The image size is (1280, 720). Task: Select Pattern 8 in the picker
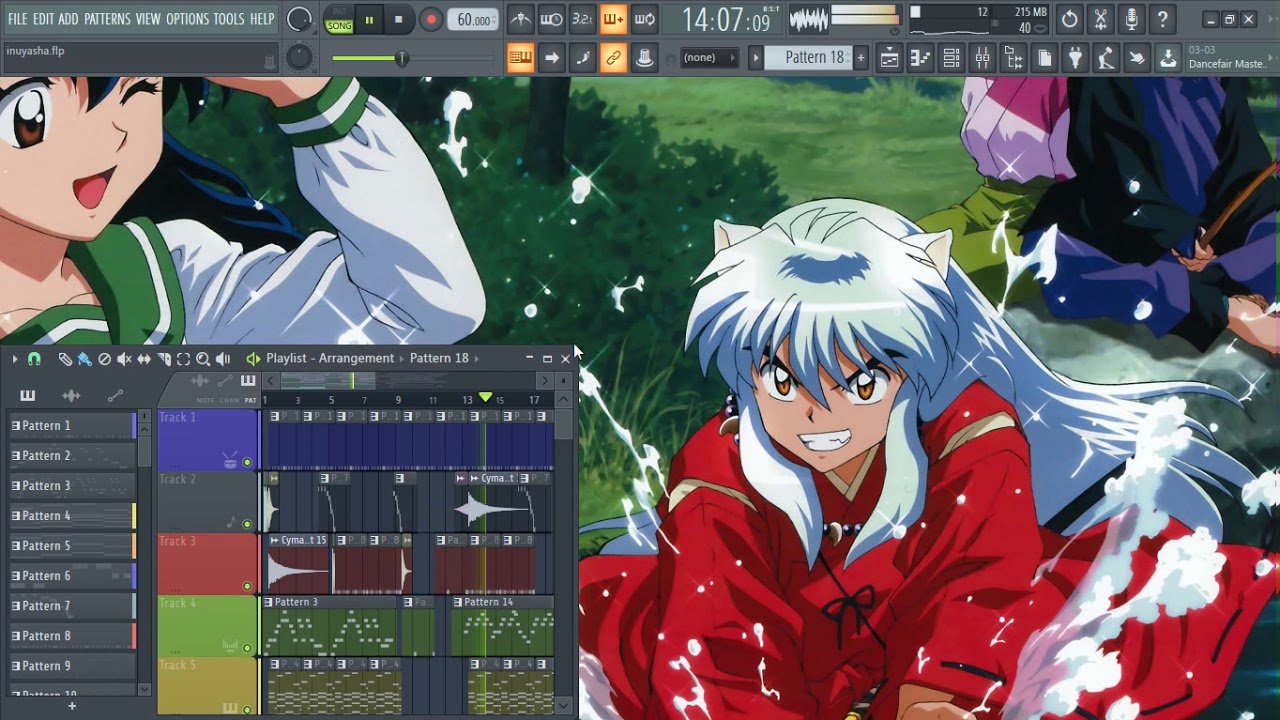click(x=72, y=636)
